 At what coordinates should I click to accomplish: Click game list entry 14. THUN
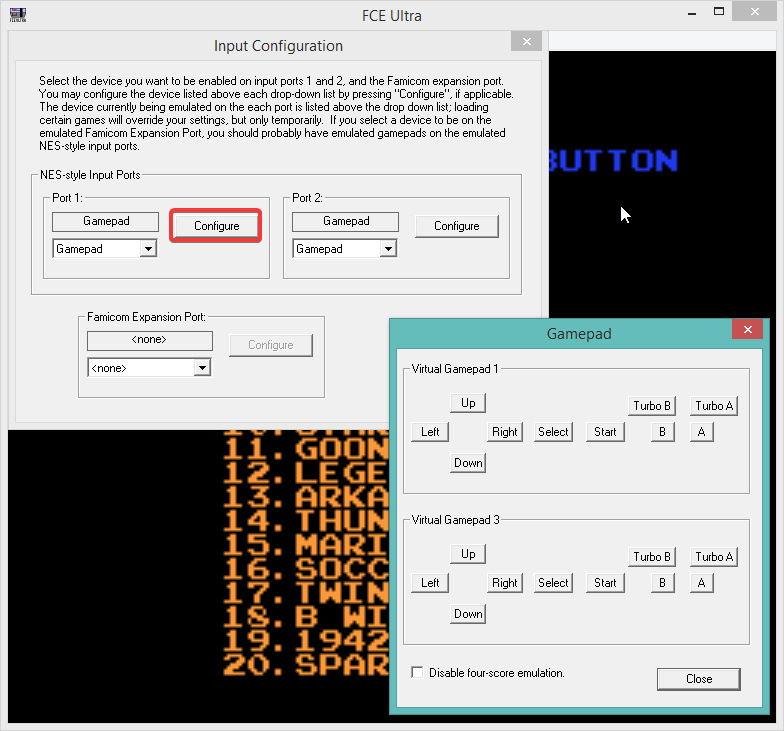point(306,520)
